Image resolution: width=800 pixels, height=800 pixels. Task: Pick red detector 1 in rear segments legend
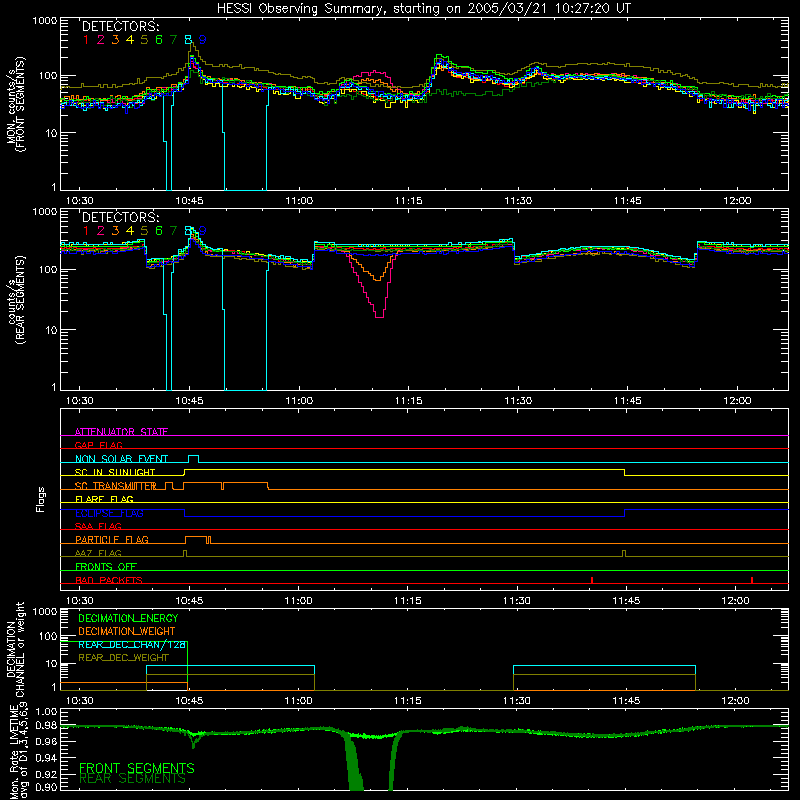(x=86, y=231)
